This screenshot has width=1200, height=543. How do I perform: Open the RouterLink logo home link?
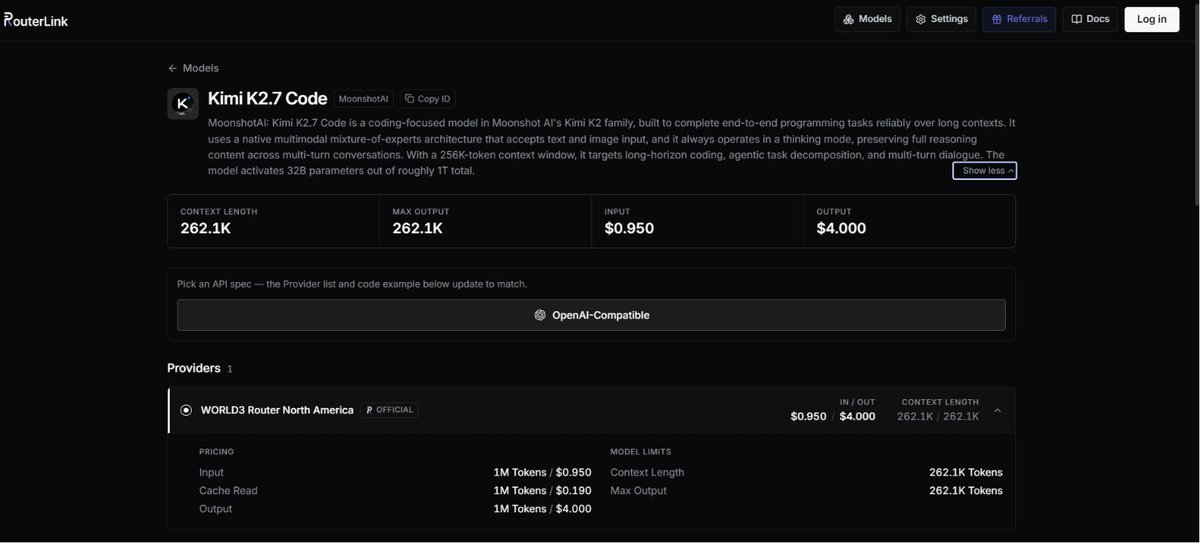[36, 20]
